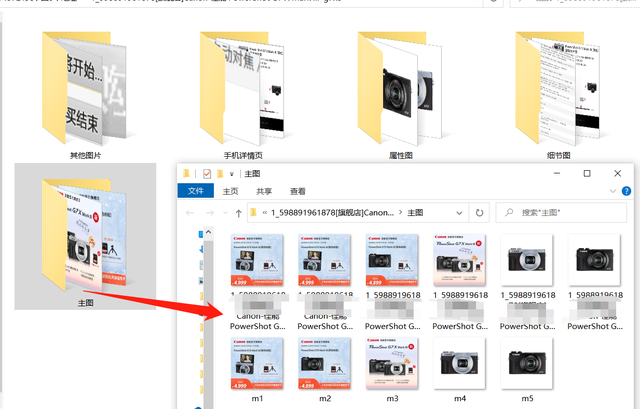
Task: Click the Up one level arrow
Action: point(238,213)
